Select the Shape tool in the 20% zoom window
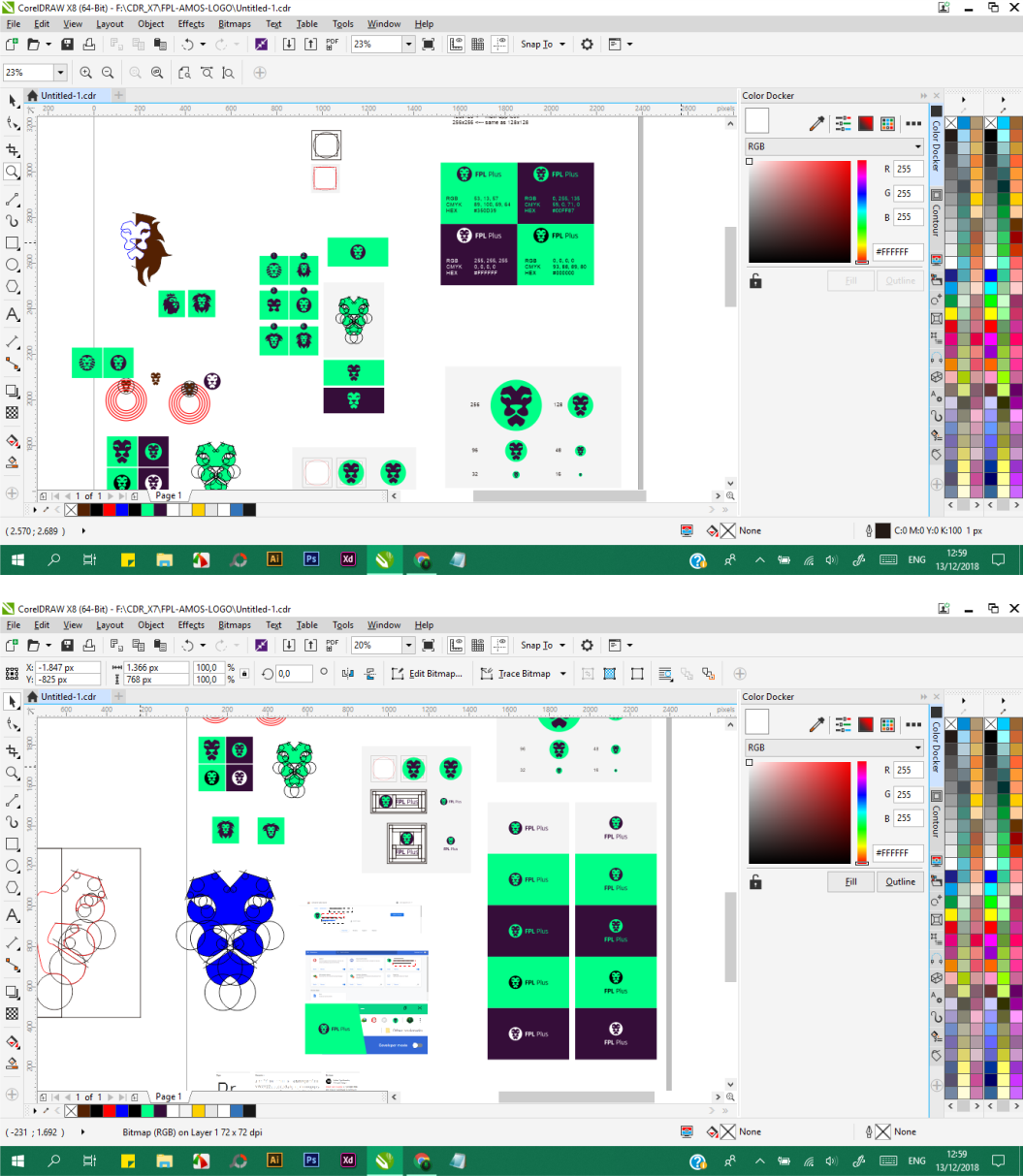The width and height of the screenshot is (1024, 1176). tap(13, 725)
